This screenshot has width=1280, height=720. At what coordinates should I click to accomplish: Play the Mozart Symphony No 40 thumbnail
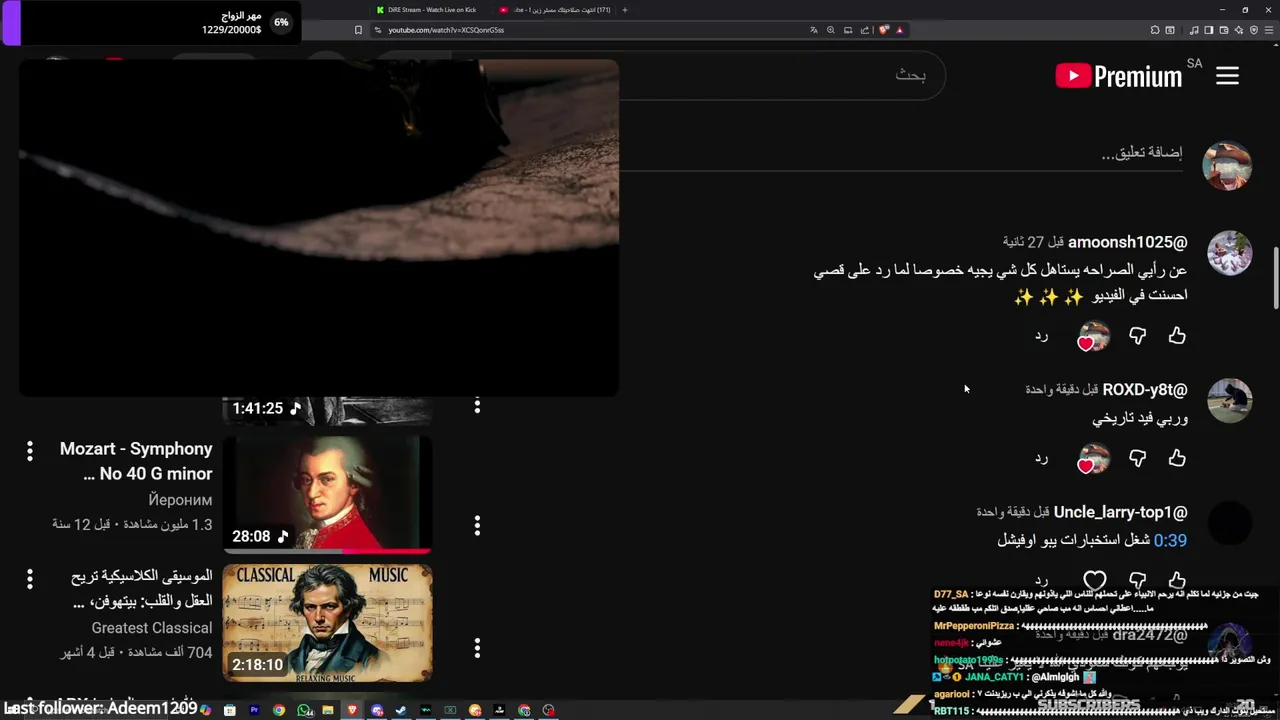(x=327, y=494)
